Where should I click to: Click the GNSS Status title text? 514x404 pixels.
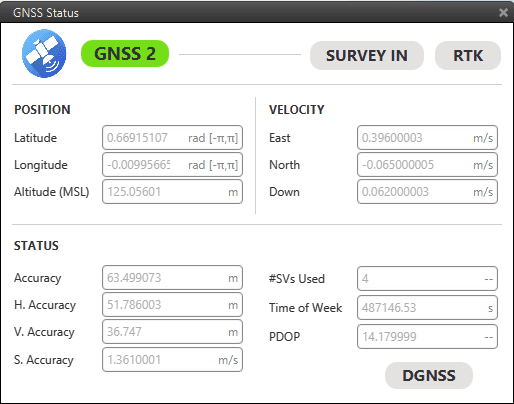46,13
